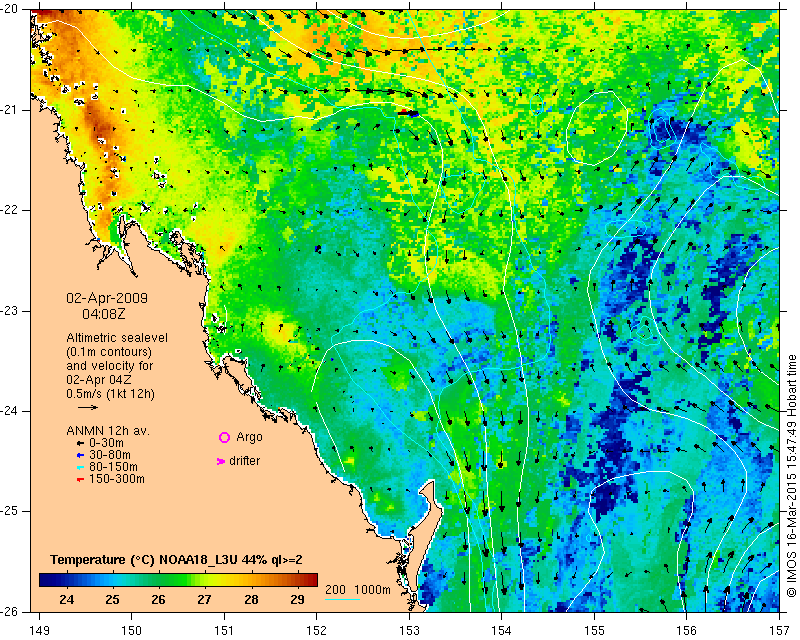The image size is (800, 640).
Task: Click the magenta drifter arrow symbol
Action: [x=220, y=461]
